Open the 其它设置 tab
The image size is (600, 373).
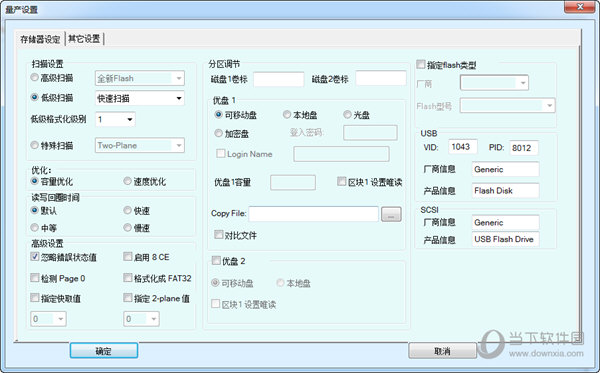(x=84, y=39)
